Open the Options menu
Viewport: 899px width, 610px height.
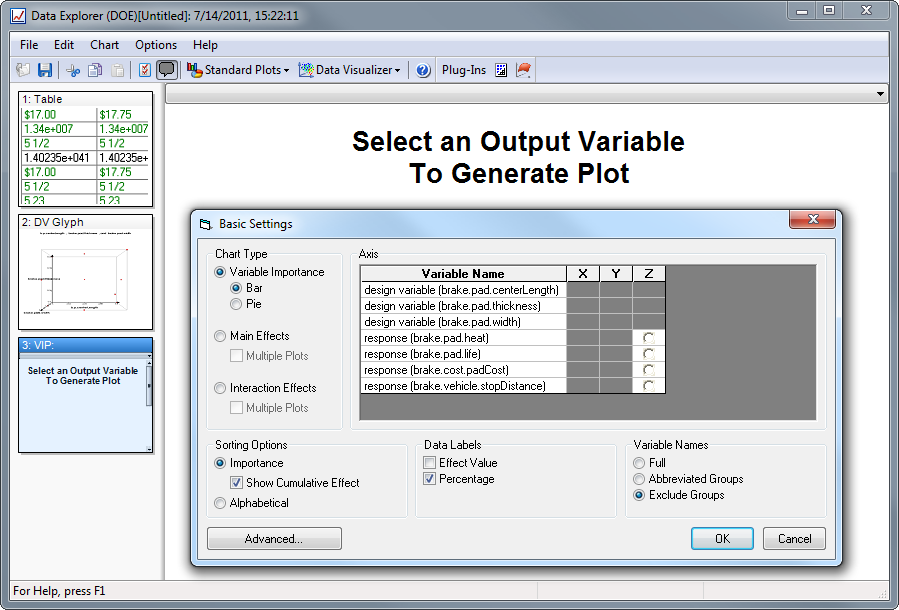pyautogui.click(x=156, y=45)
